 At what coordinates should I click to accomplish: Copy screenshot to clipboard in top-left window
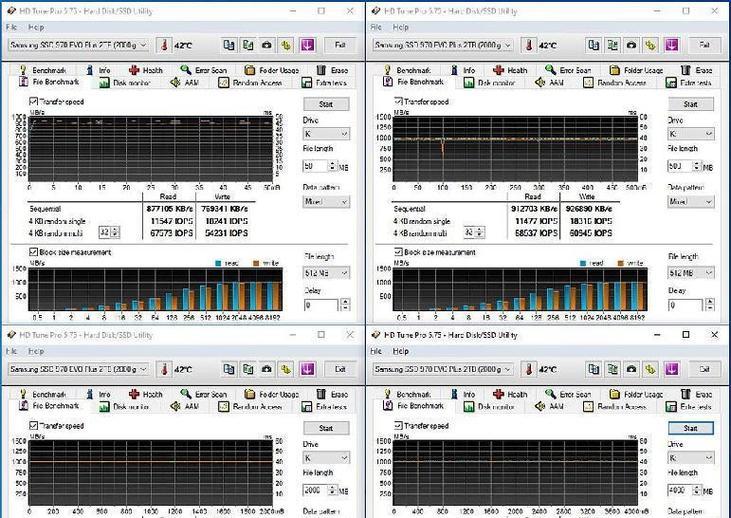[x=248, y=45]
